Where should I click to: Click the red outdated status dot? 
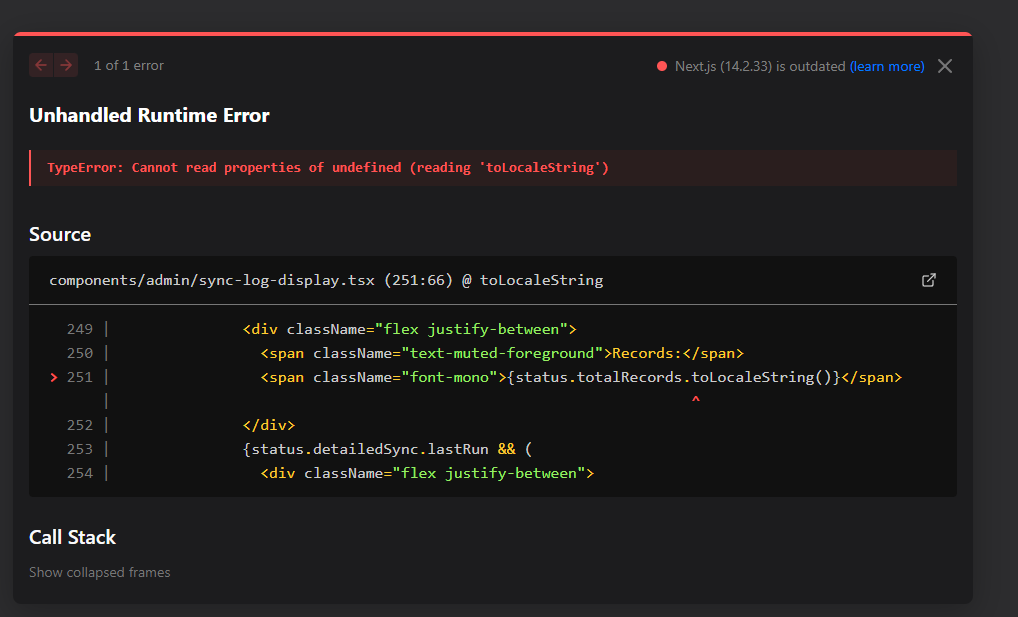click(662, 66)
